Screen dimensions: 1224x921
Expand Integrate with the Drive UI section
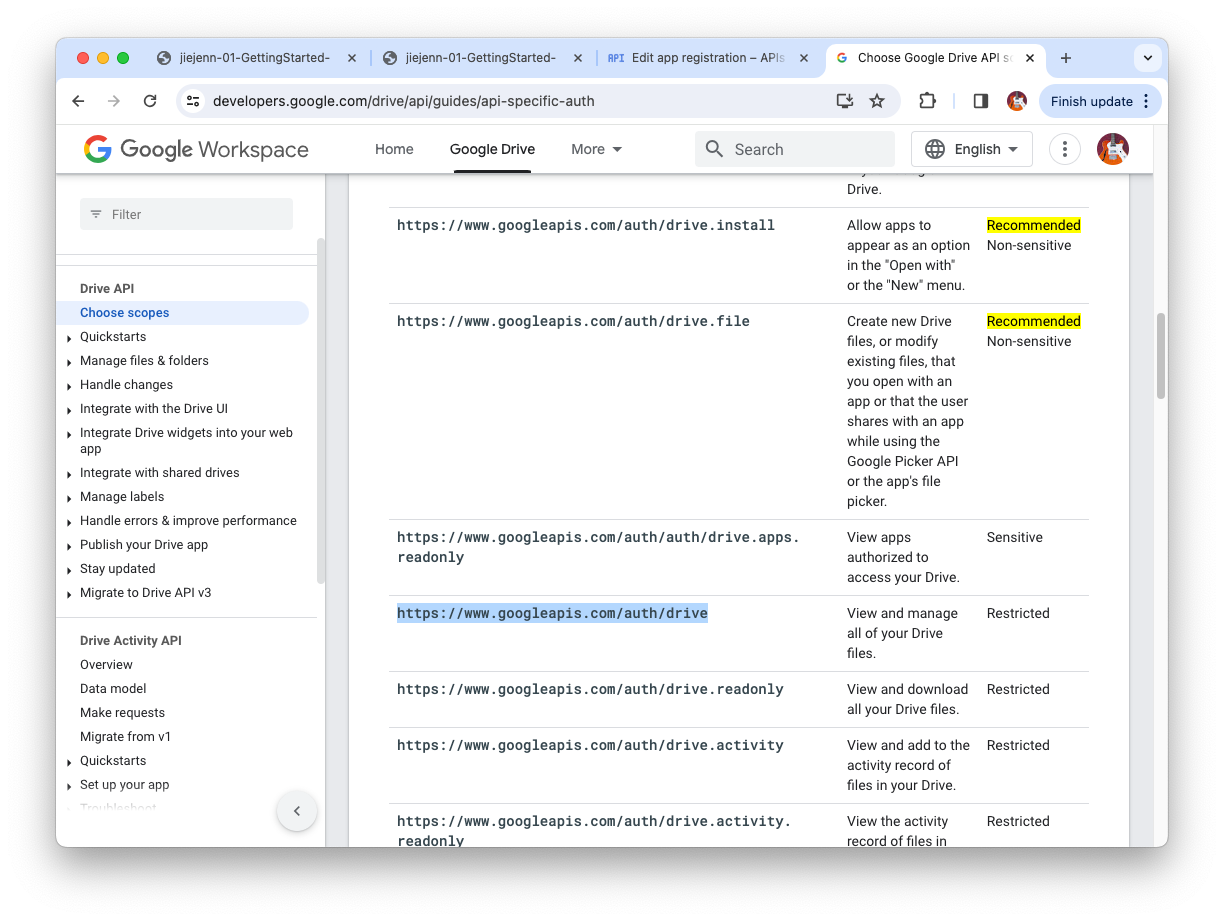coord(69,410)
